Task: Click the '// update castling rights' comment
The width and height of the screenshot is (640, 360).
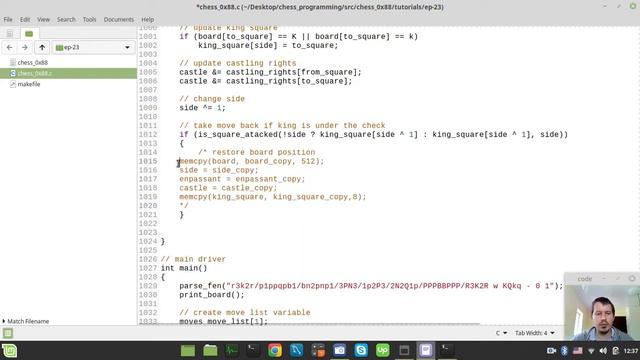Action: tap(238, 63)
